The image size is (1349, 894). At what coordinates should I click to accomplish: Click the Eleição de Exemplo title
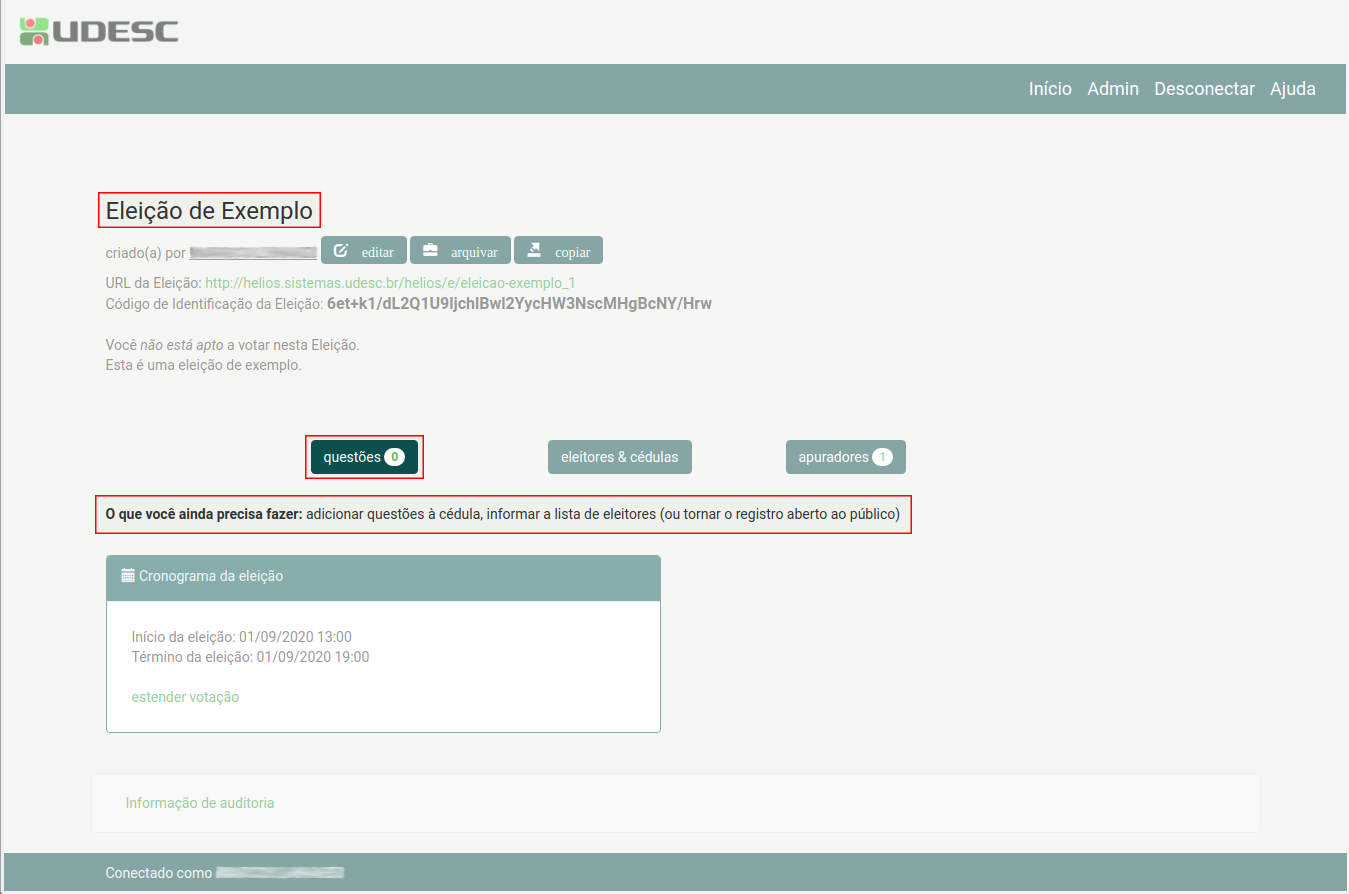[209, 211]
